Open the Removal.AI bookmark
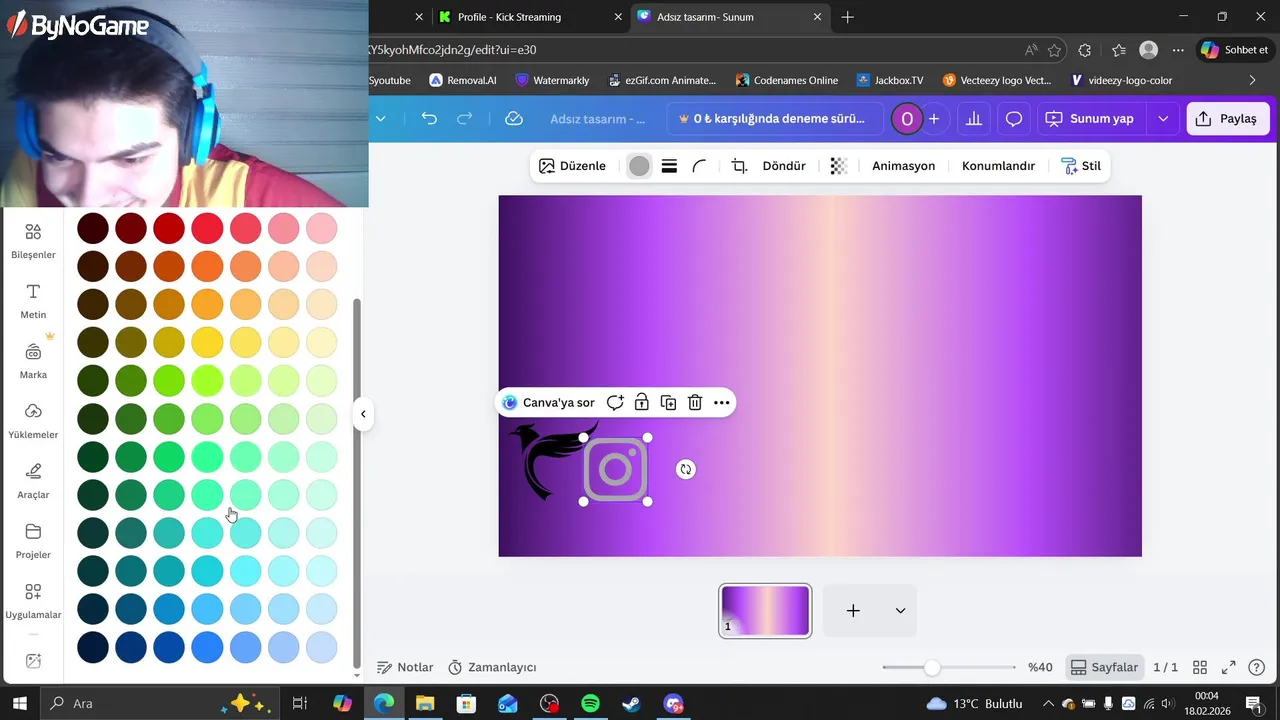Screen dimensions: 1280x720 [x=463, y=80]
